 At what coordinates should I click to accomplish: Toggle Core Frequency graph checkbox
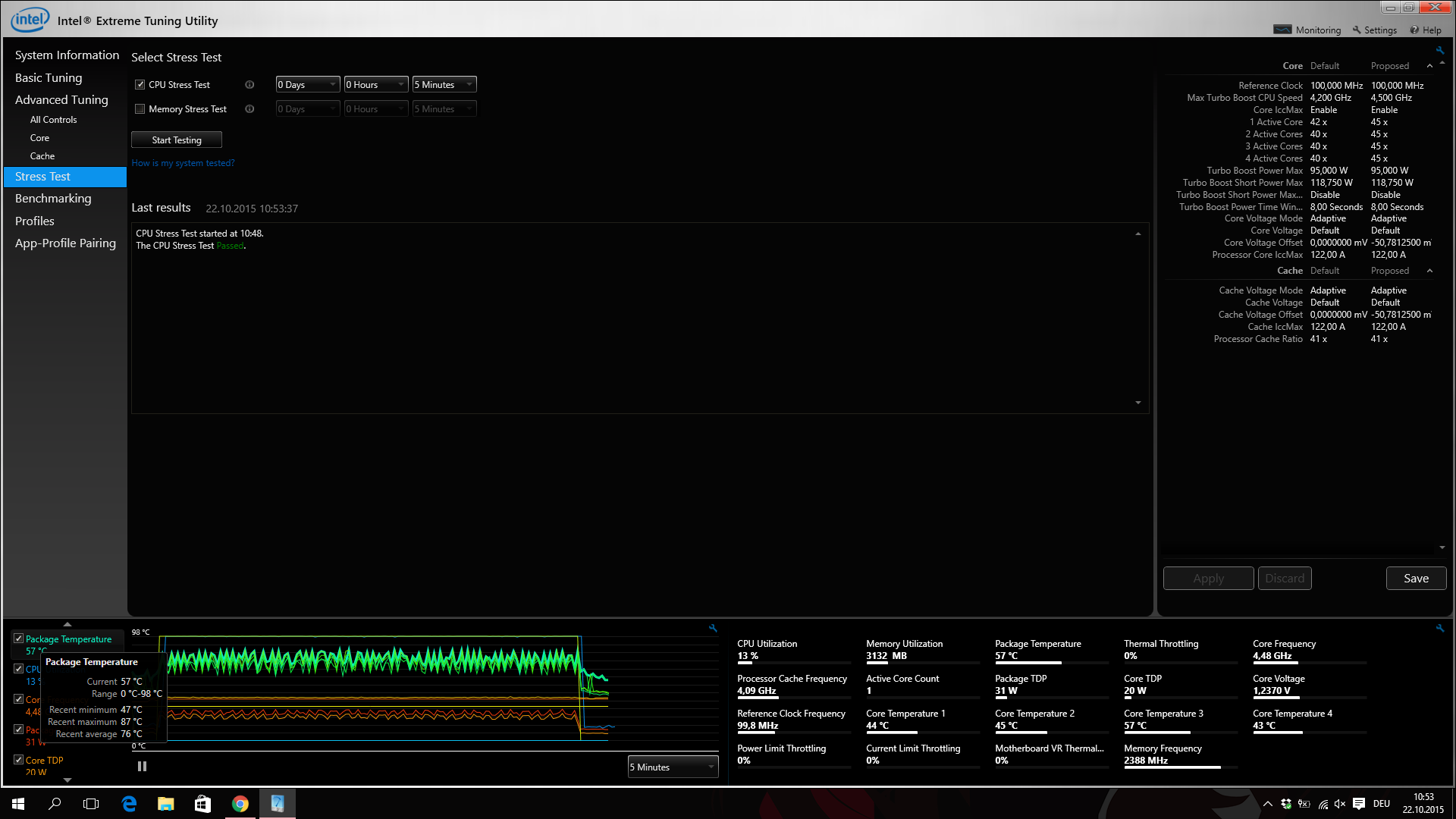(x=18, y=699)
